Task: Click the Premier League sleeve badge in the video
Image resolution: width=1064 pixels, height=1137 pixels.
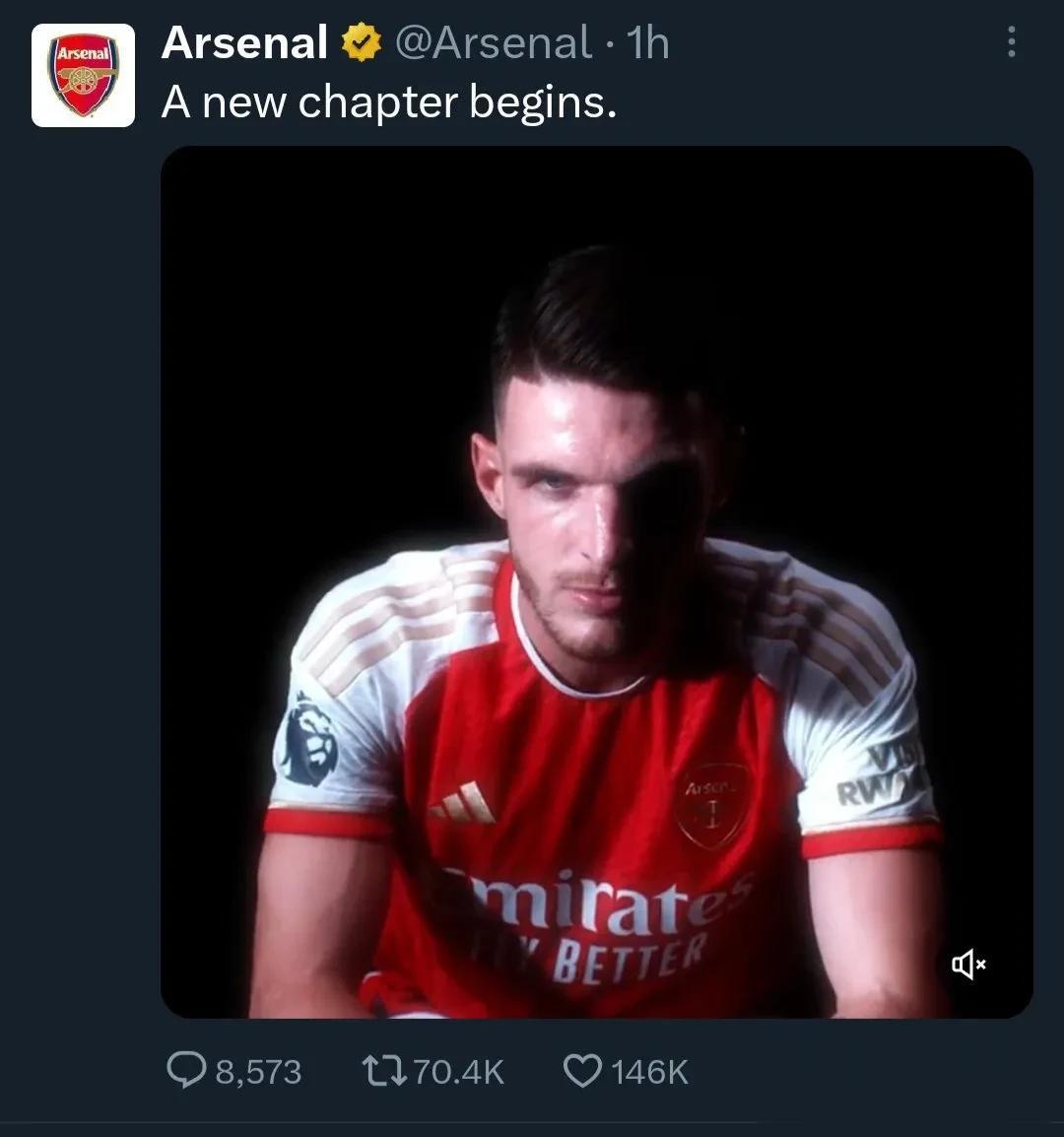Action: click(x=307, y=741)
